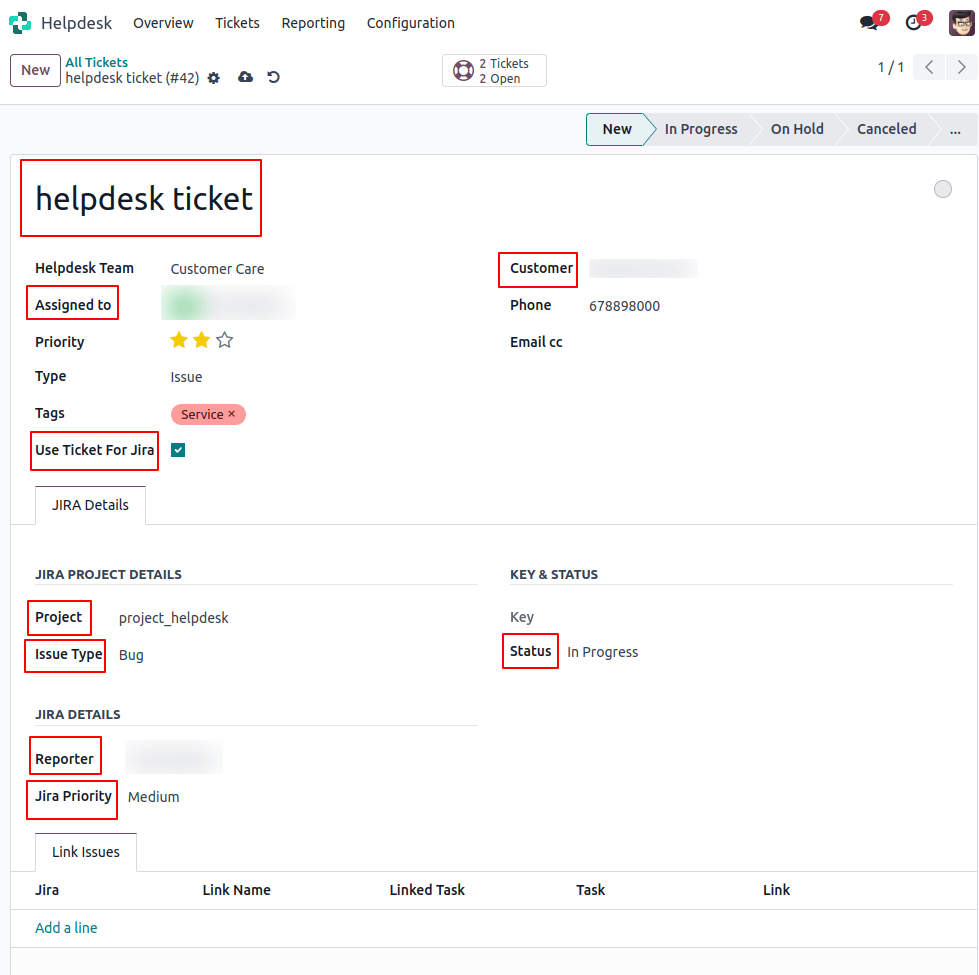This screenshot has width=979, height=975.
Task: Select the New stage in status bar
Action: pyautogui.click(x=617, y=129)
